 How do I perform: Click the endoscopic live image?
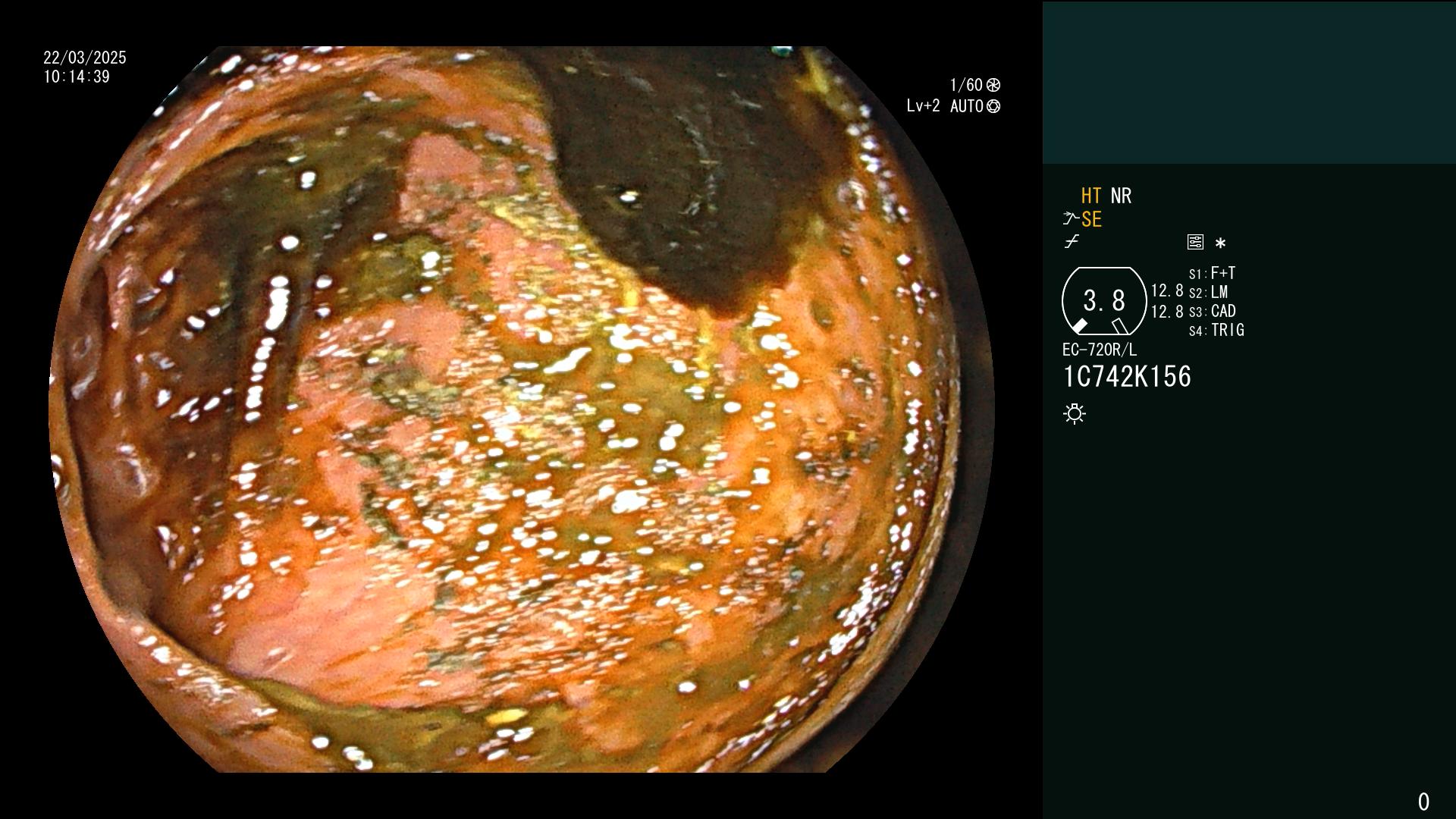coord(521,409)
